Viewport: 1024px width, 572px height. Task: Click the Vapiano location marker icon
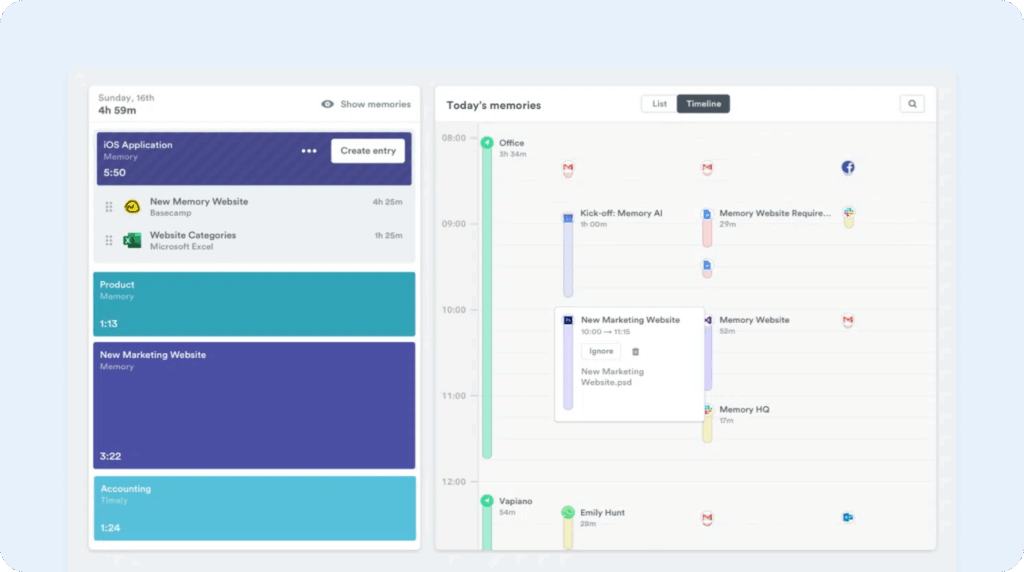click(x=487, y=501)
